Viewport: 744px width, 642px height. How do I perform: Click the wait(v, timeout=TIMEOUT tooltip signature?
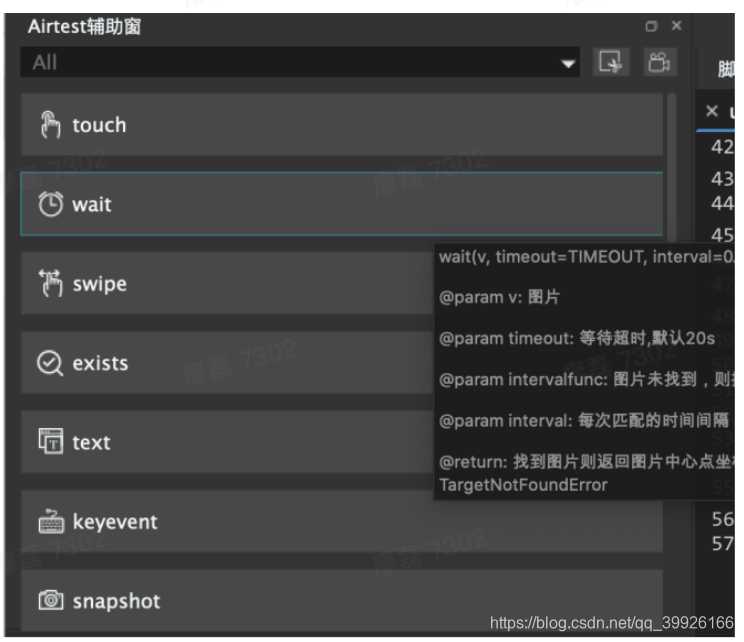586,257
